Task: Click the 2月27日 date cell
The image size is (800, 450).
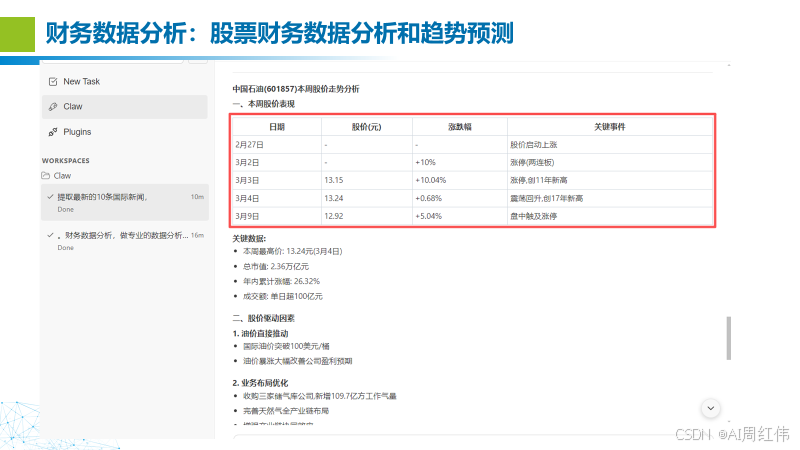Action: point(277,145)
